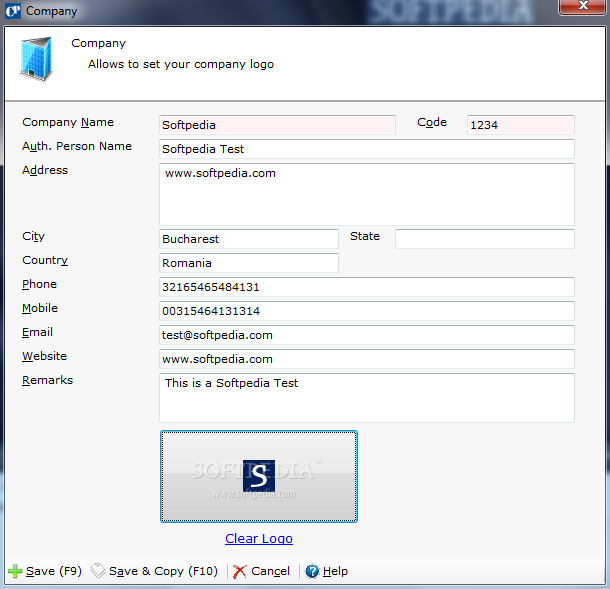Image resolution: width=610 pixels, height=589 pixels.
Task: Close the Company window
Action: tap(582, 7)
